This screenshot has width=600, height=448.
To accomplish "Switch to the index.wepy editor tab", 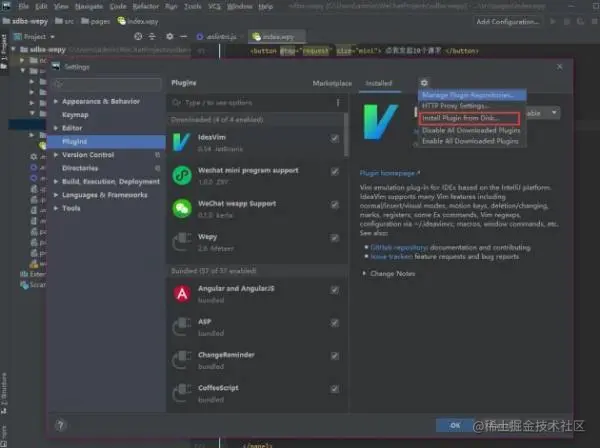I will click(277, 37).
